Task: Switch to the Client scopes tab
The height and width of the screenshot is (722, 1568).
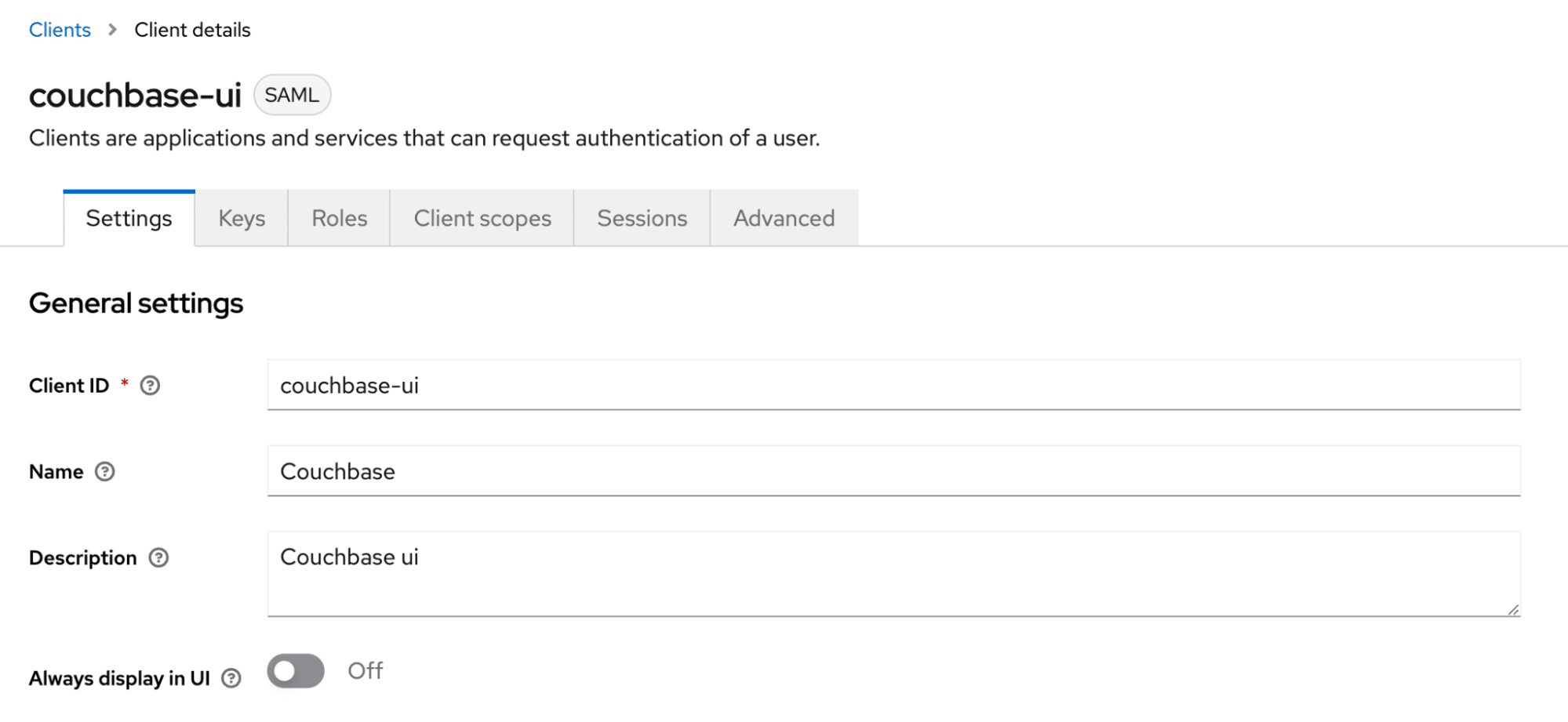Action: [482, 218]
